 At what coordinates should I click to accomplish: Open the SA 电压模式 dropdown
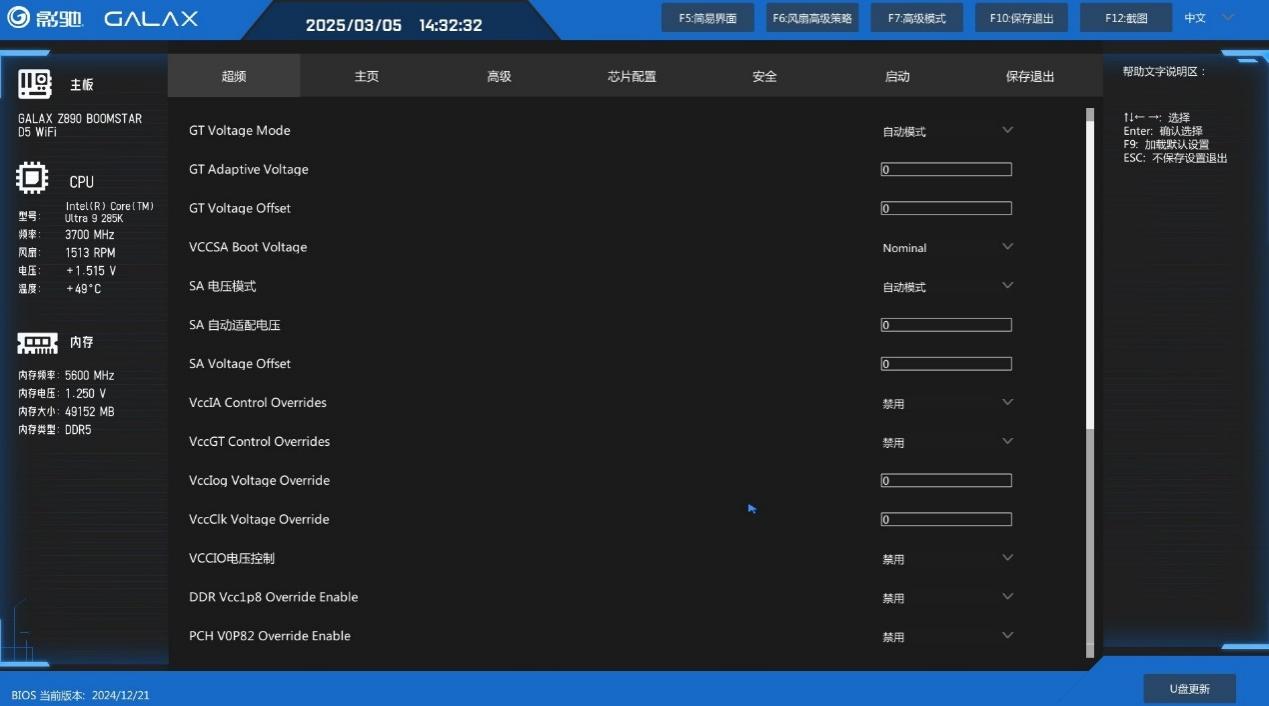[947, 286]
